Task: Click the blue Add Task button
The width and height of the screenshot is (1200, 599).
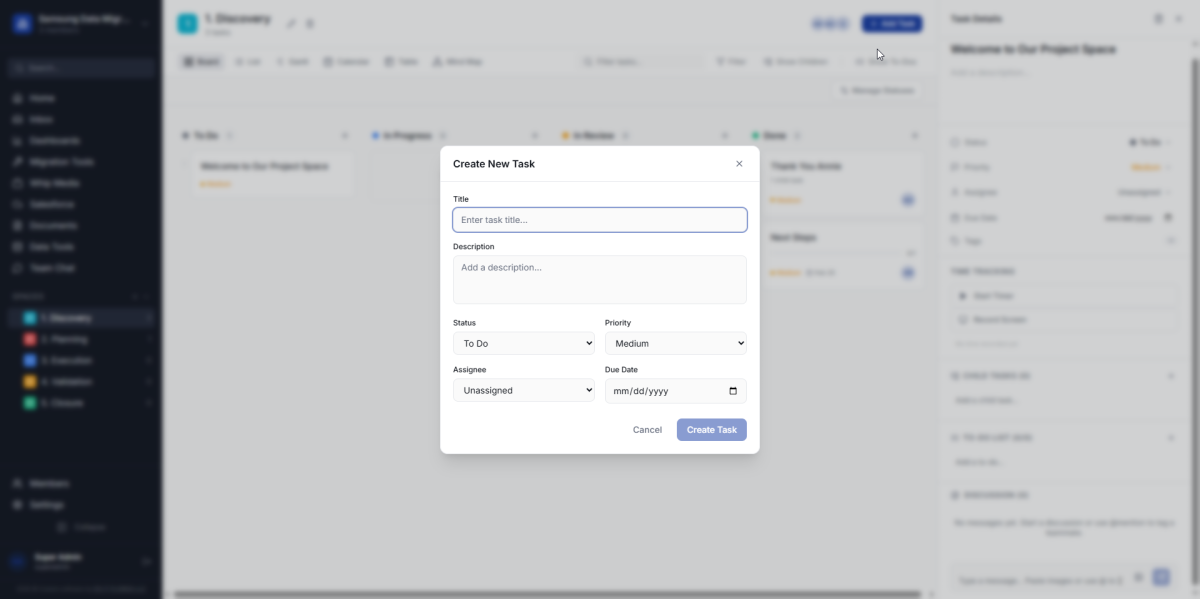Action: 891,23
